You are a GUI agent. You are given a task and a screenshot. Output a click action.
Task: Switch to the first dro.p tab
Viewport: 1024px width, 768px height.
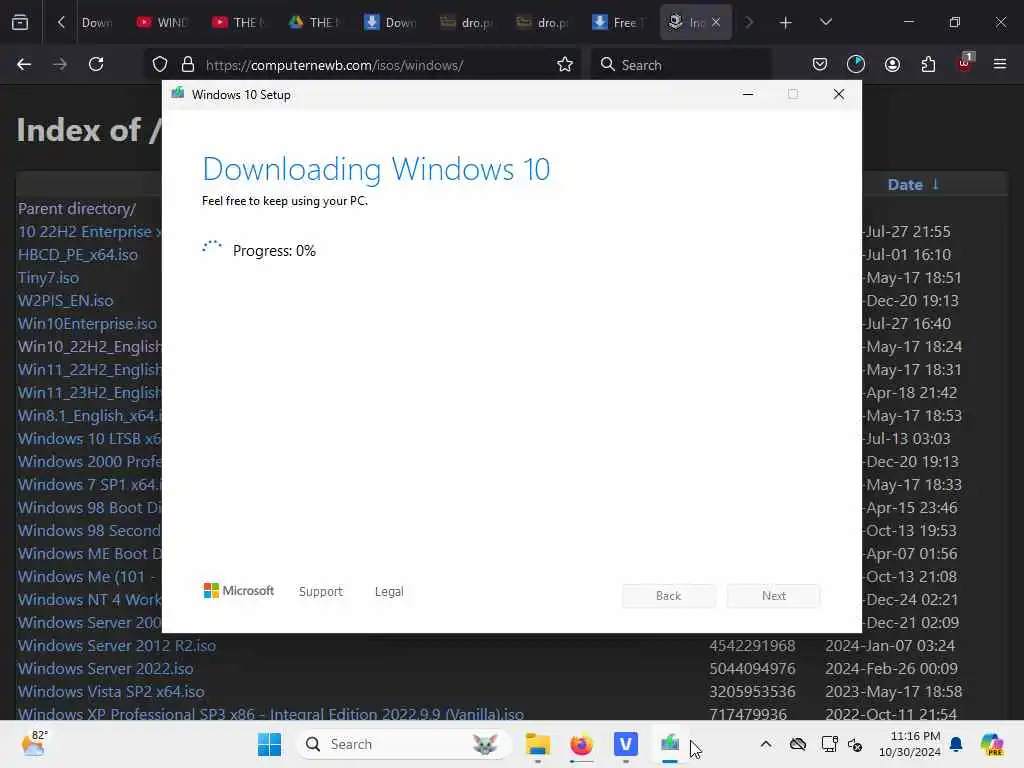click(466, 23)
